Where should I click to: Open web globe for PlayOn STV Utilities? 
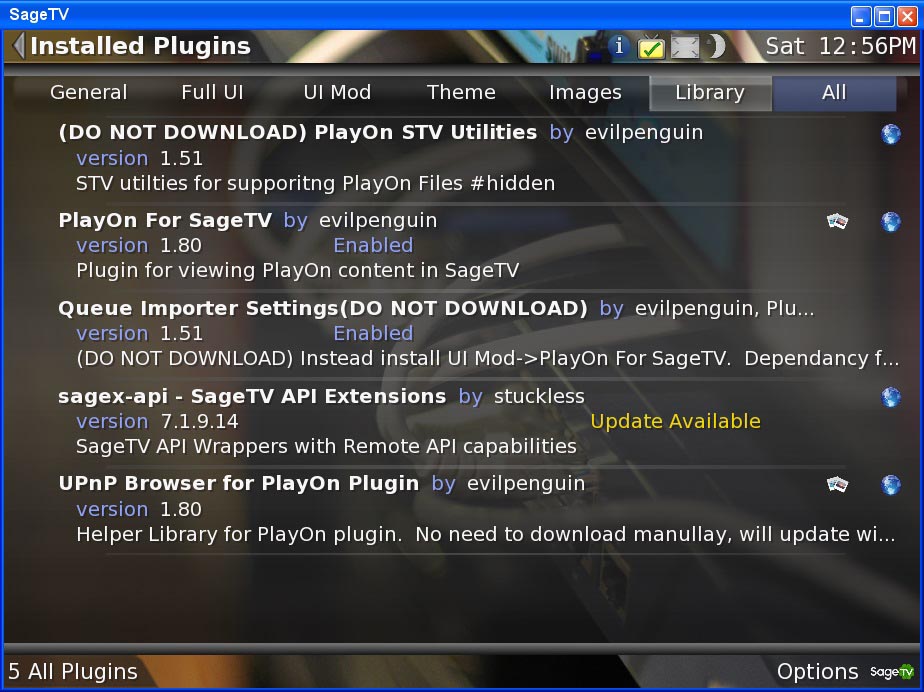[890, 134]
